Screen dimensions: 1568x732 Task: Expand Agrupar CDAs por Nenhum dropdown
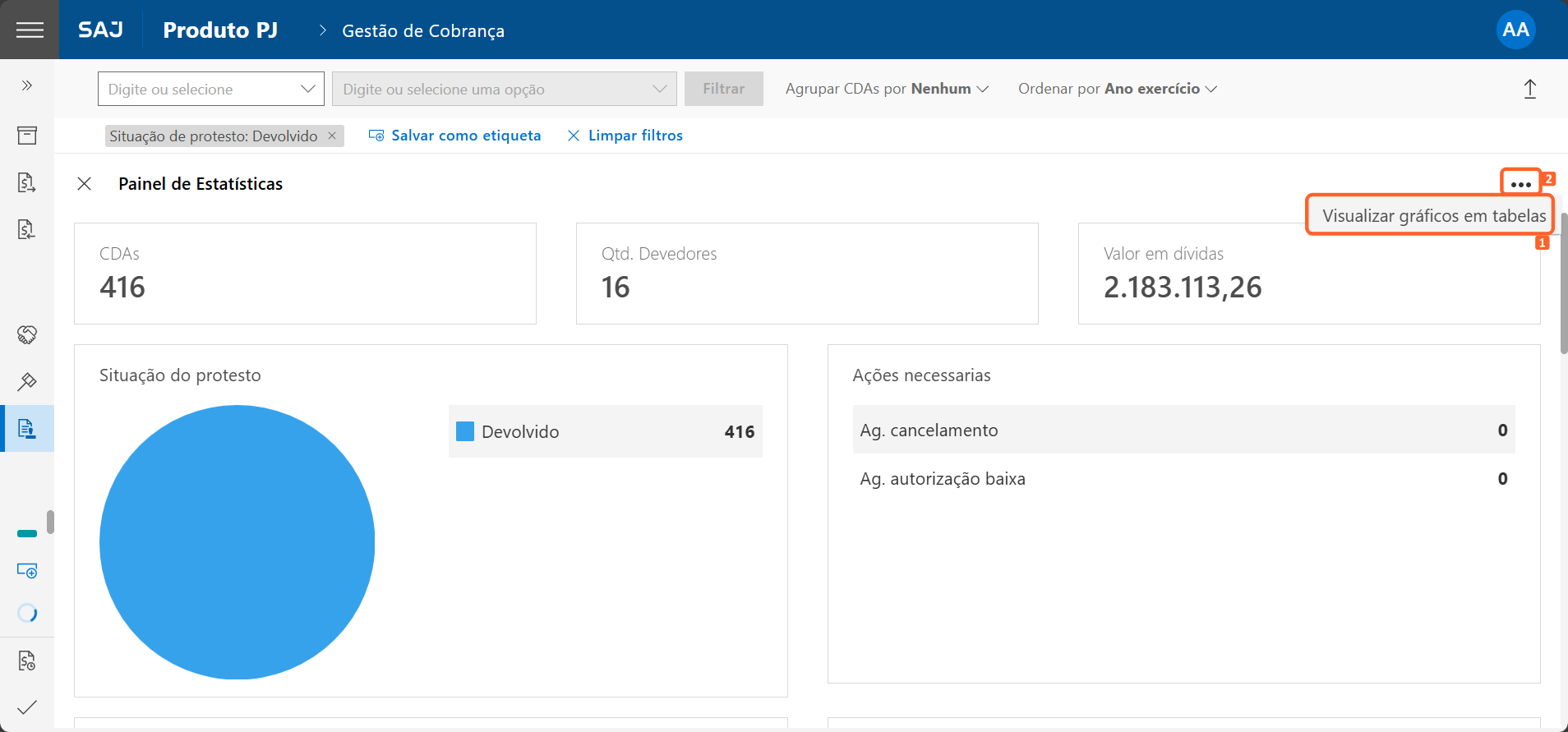[x=887, y=89]
